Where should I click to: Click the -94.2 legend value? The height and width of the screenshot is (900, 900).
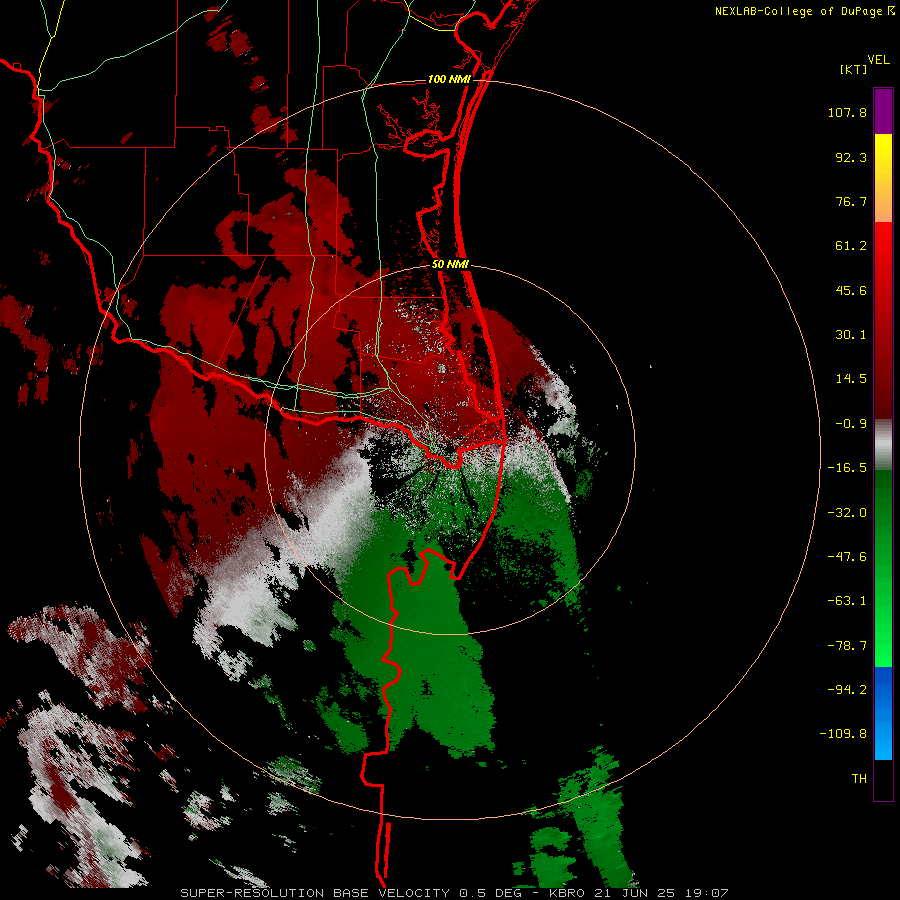(847, 690)
